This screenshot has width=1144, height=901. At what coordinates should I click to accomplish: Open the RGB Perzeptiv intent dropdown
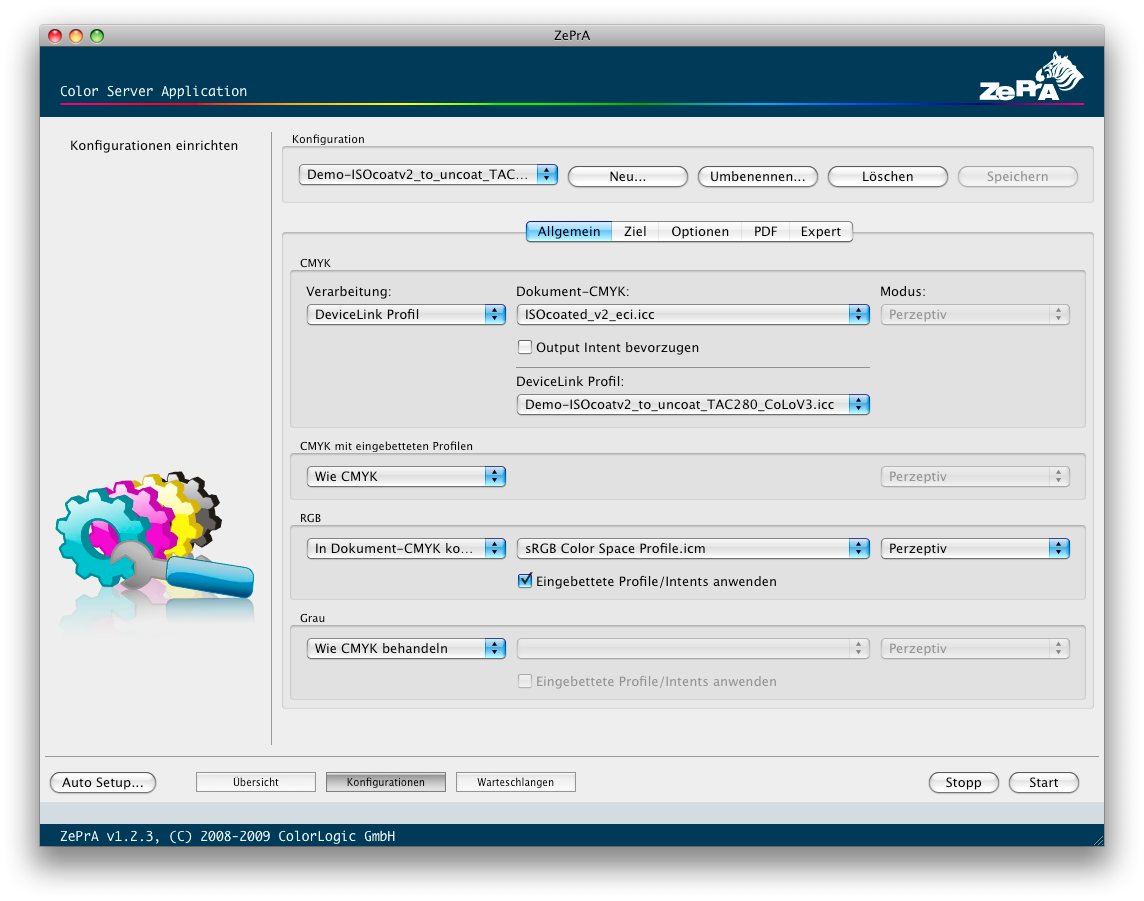click(x=975, y=549)
